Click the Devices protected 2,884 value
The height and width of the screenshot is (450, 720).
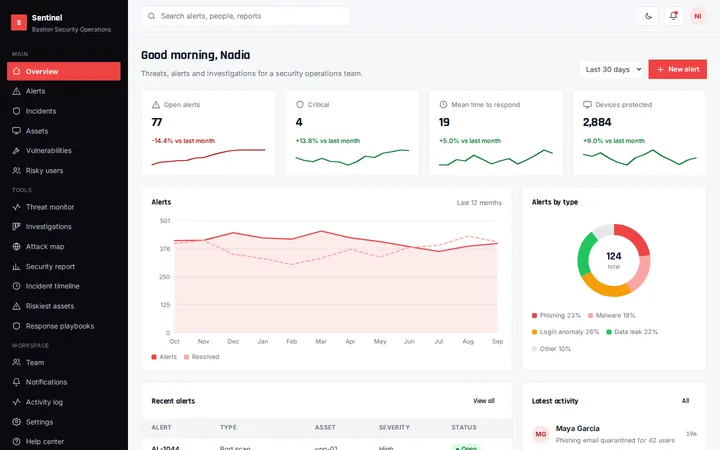pyautogui.click(x=597, y=122)
